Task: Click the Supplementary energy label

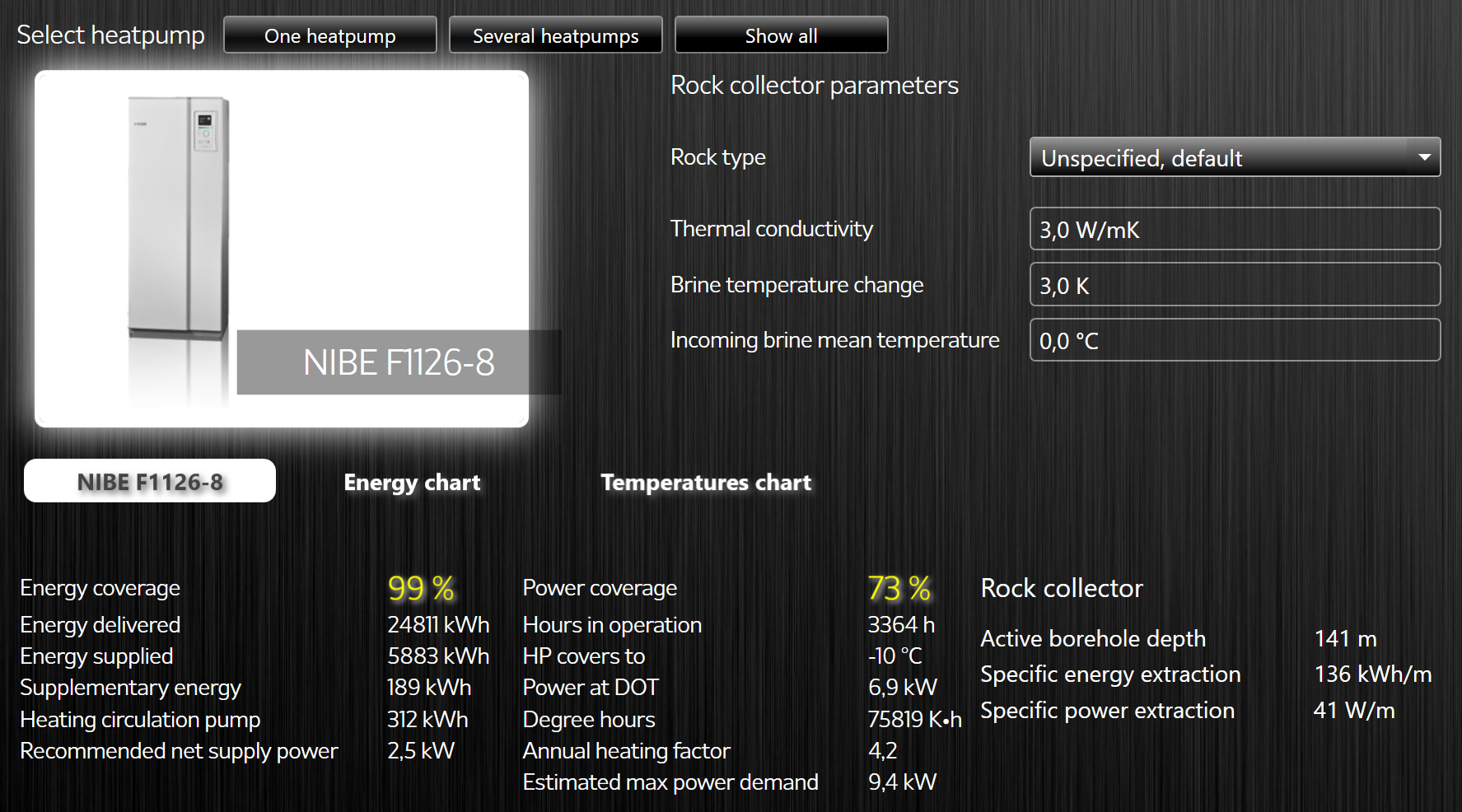Action: [x=130, y=688]
